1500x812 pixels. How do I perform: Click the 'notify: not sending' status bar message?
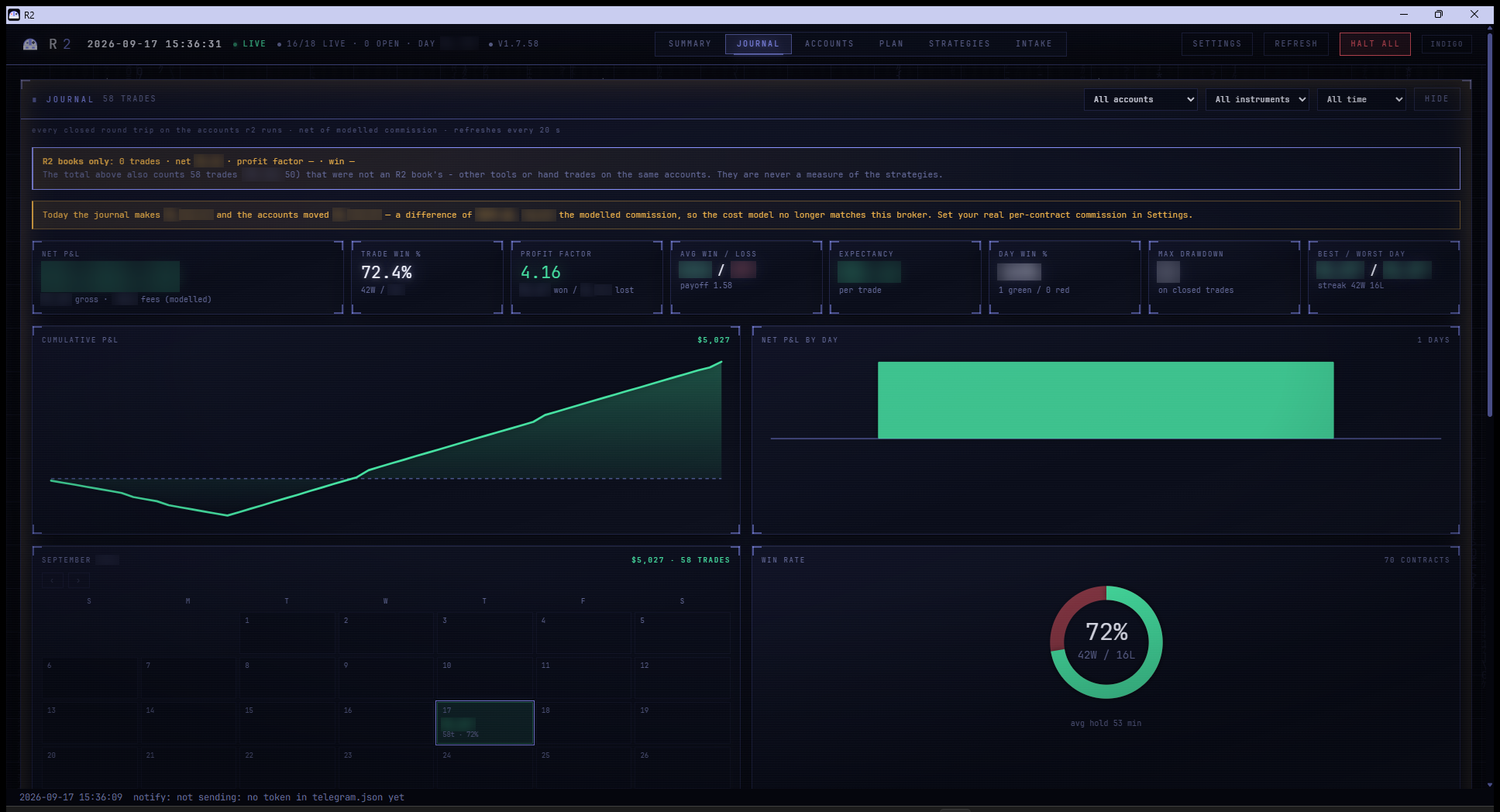click(269, 797)
